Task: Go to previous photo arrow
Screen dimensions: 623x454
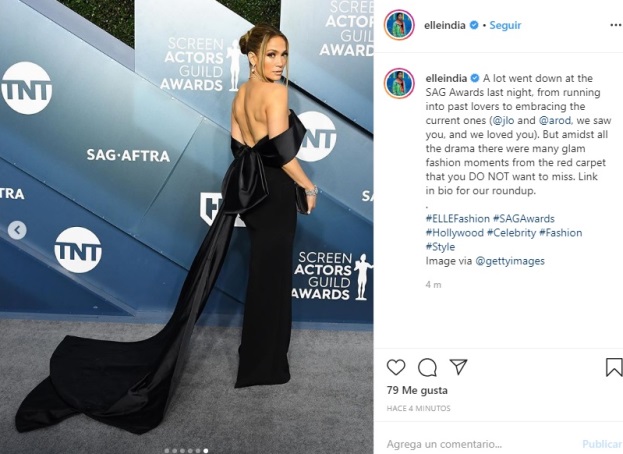Action: coord(17,230)
